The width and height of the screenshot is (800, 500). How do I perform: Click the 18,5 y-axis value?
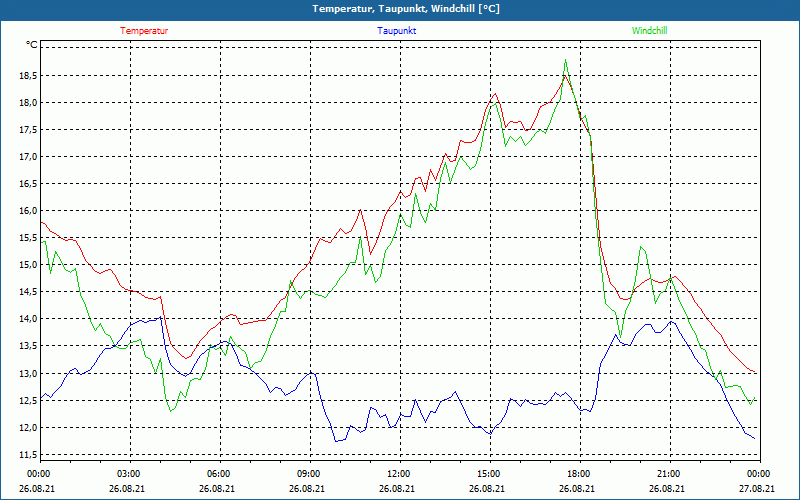[x=29, y=76]
